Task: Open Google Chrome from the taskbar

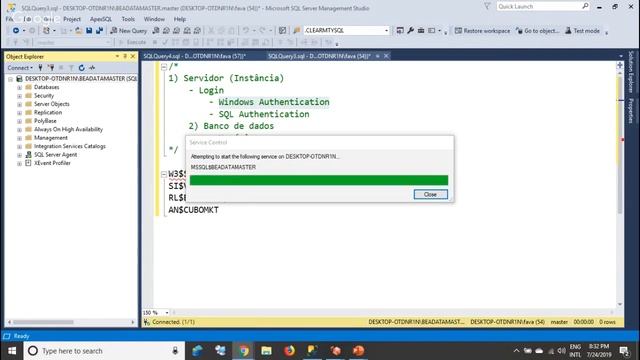Action: [244, 351]
